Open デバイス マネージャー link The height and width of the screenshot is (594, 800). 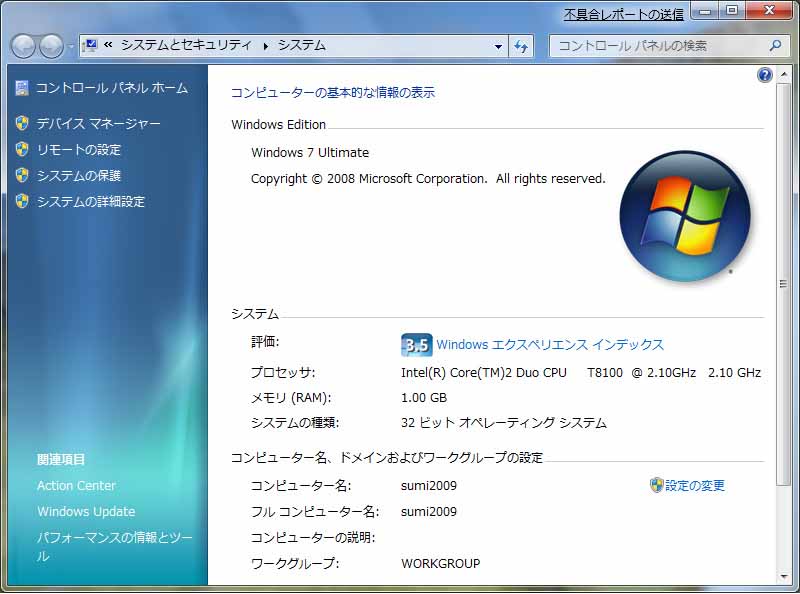click(98, 123)
